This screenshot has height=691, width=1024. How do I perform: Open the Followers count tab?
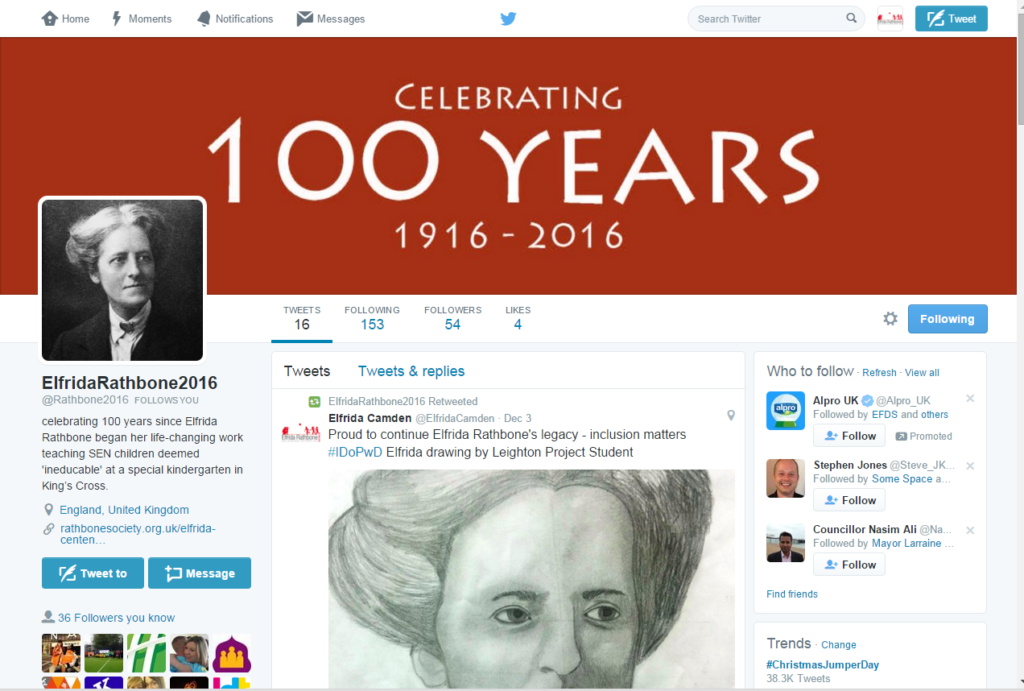(x=453, y=318)
